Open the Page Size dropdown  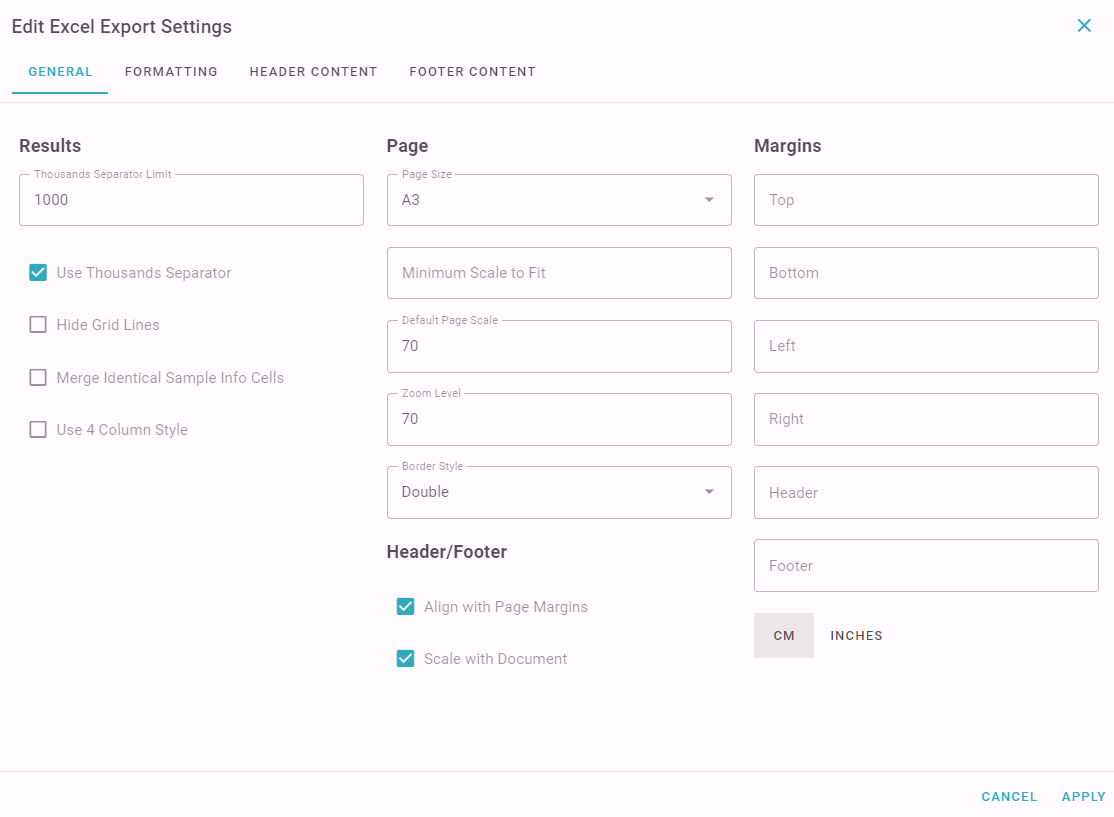pyautogui.click(x=559, y=200)
